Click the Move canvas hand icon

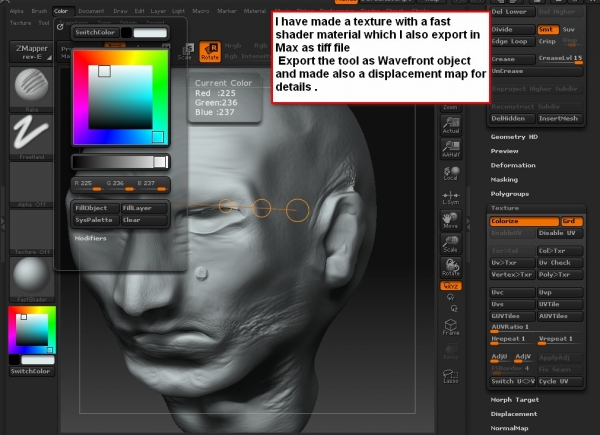click(451, 221)
